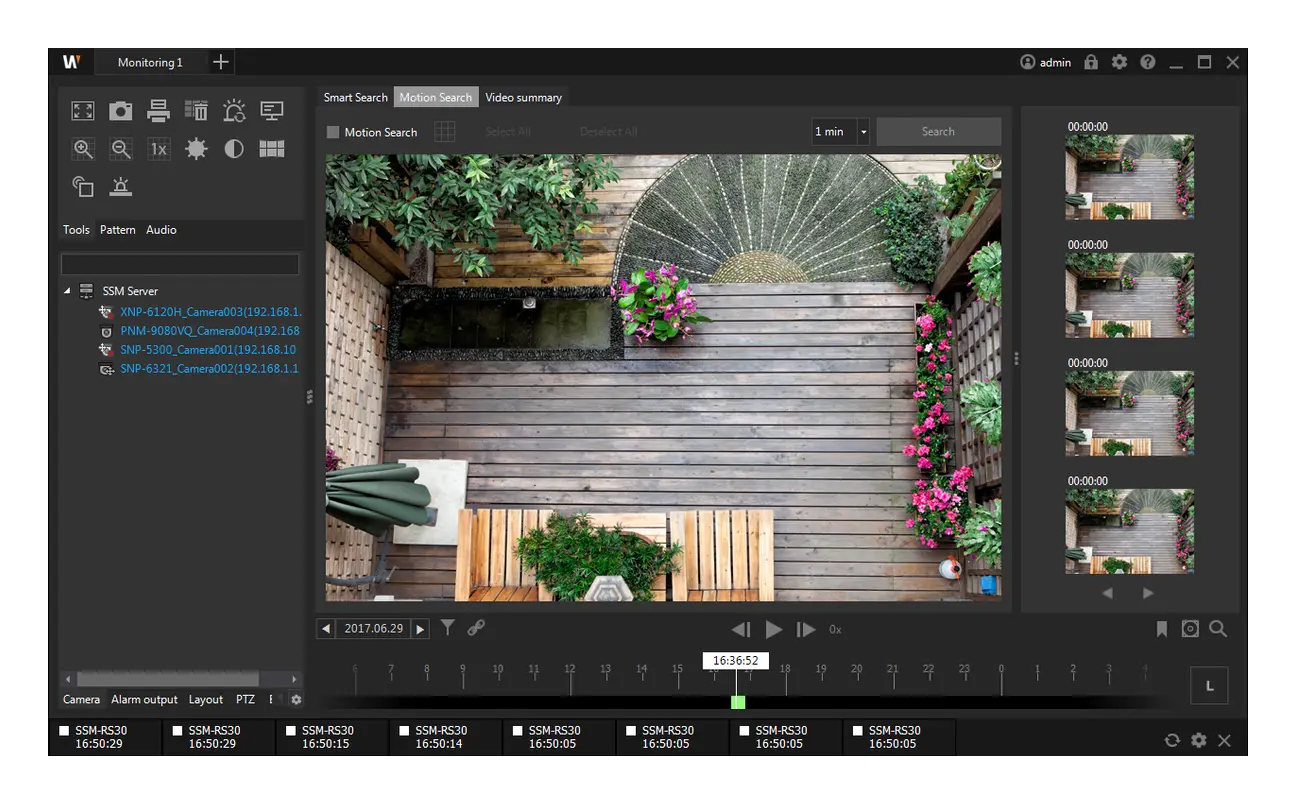The height and width of the screenshot is (804, 1296).
Task: Click the sequence/broadcast square icon
Action: [x=83, y=186]
